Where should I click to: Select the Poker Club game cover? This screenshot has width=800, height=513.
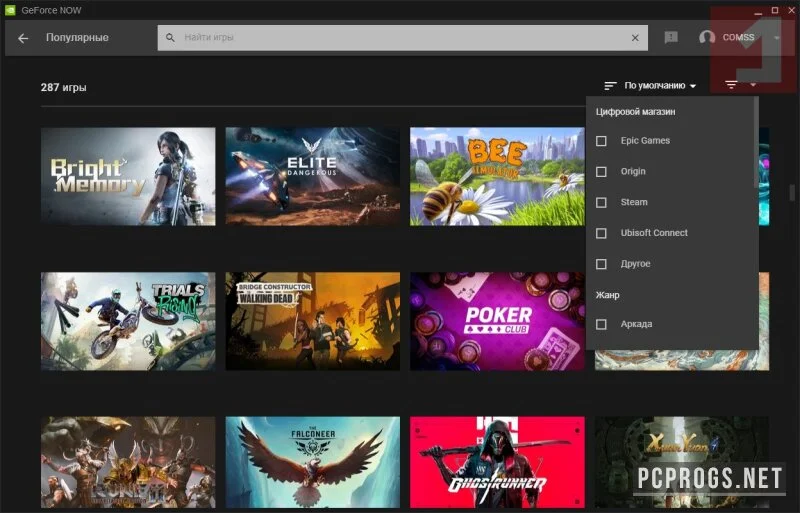[497, 321]
